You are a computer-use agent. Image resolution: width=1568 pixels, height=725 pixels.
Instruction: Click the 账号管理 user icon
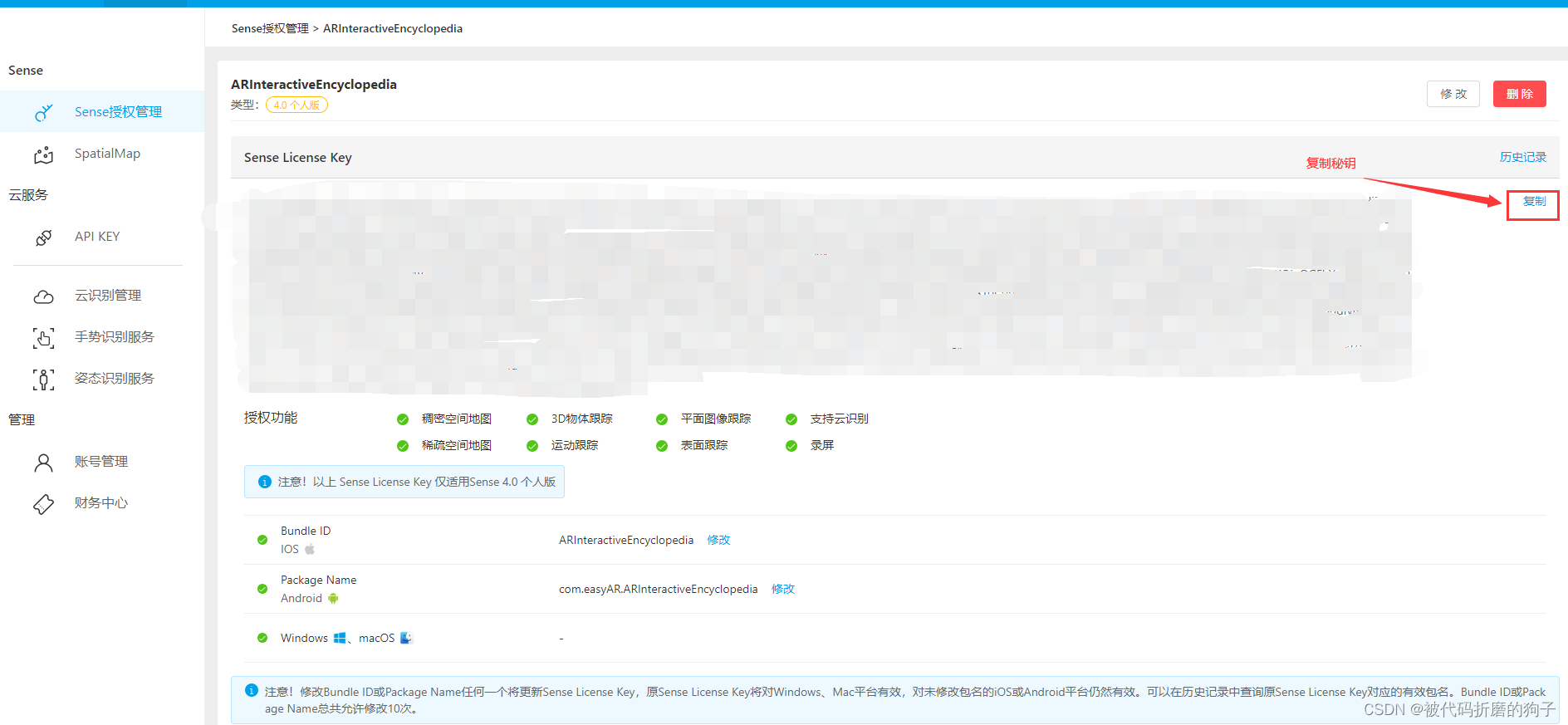[44, 463]
